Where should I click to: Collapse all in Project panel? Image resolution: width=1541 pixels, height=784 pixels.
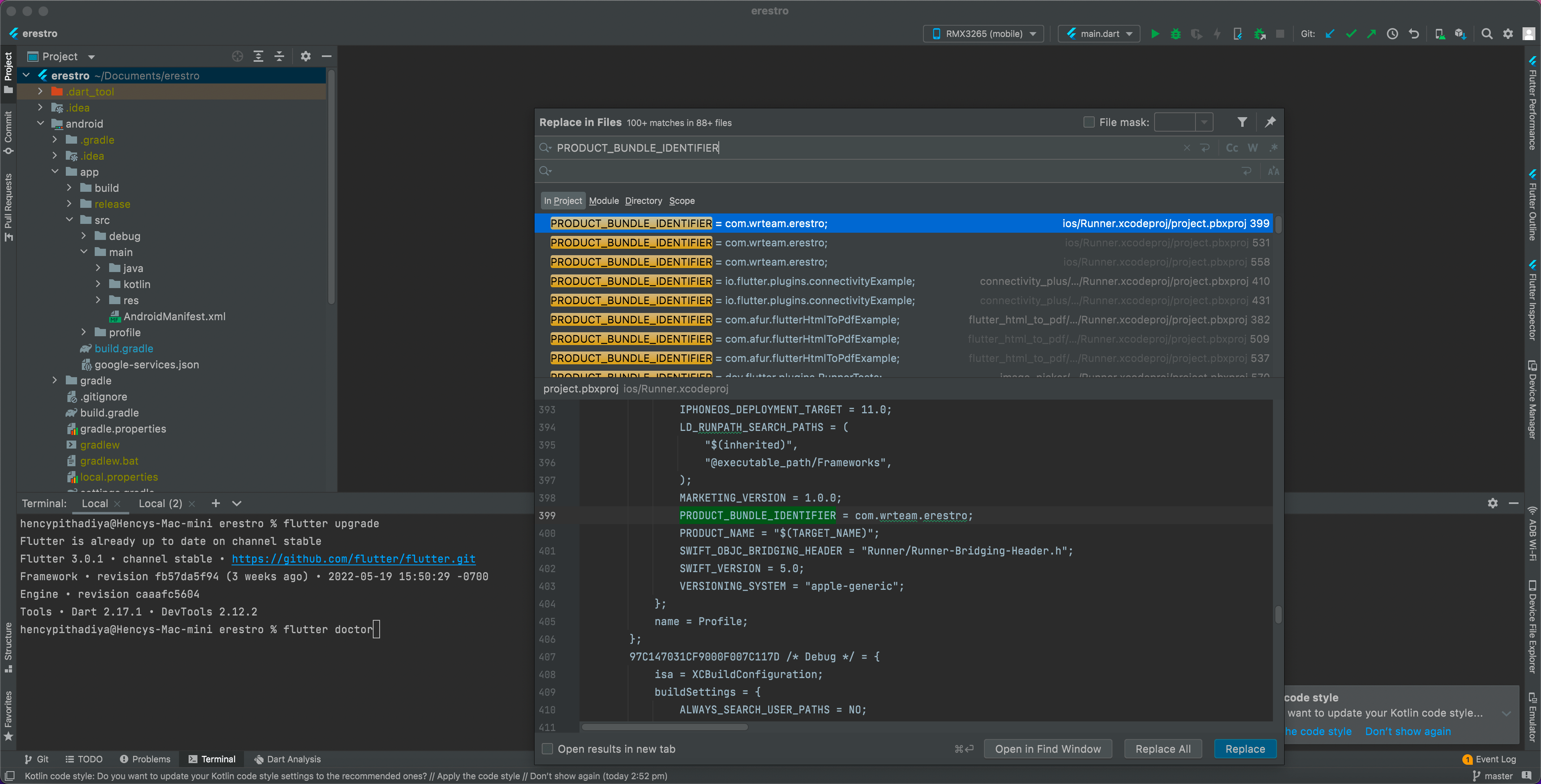(x=279, y=56)
